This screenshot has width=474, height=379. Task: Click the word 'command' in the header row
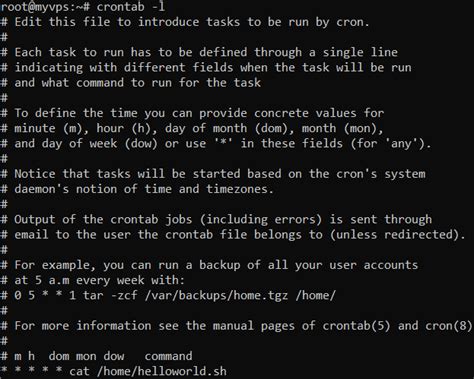[x=168, y=356]
